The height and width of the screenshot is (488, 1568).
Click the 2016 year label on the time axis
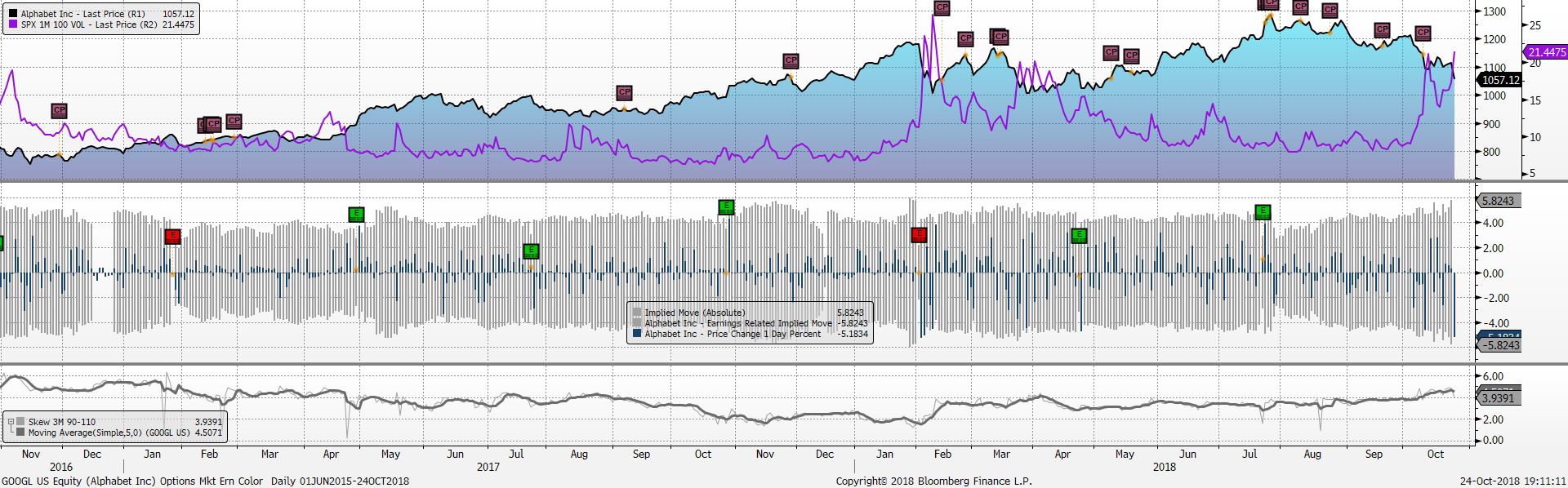61,467
